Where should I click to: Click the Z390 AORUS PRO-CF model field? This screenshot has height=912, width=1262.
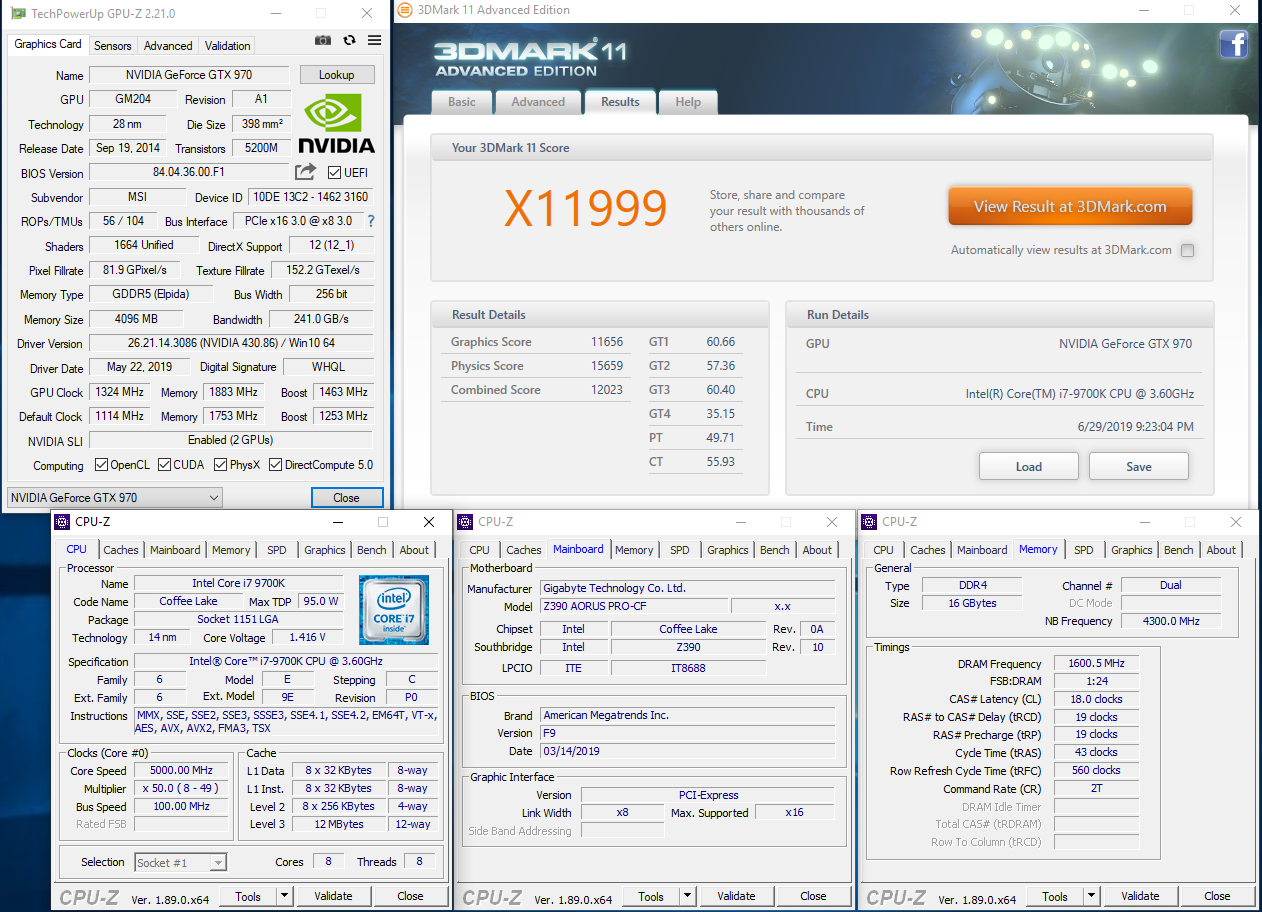[x=634, y=606]
